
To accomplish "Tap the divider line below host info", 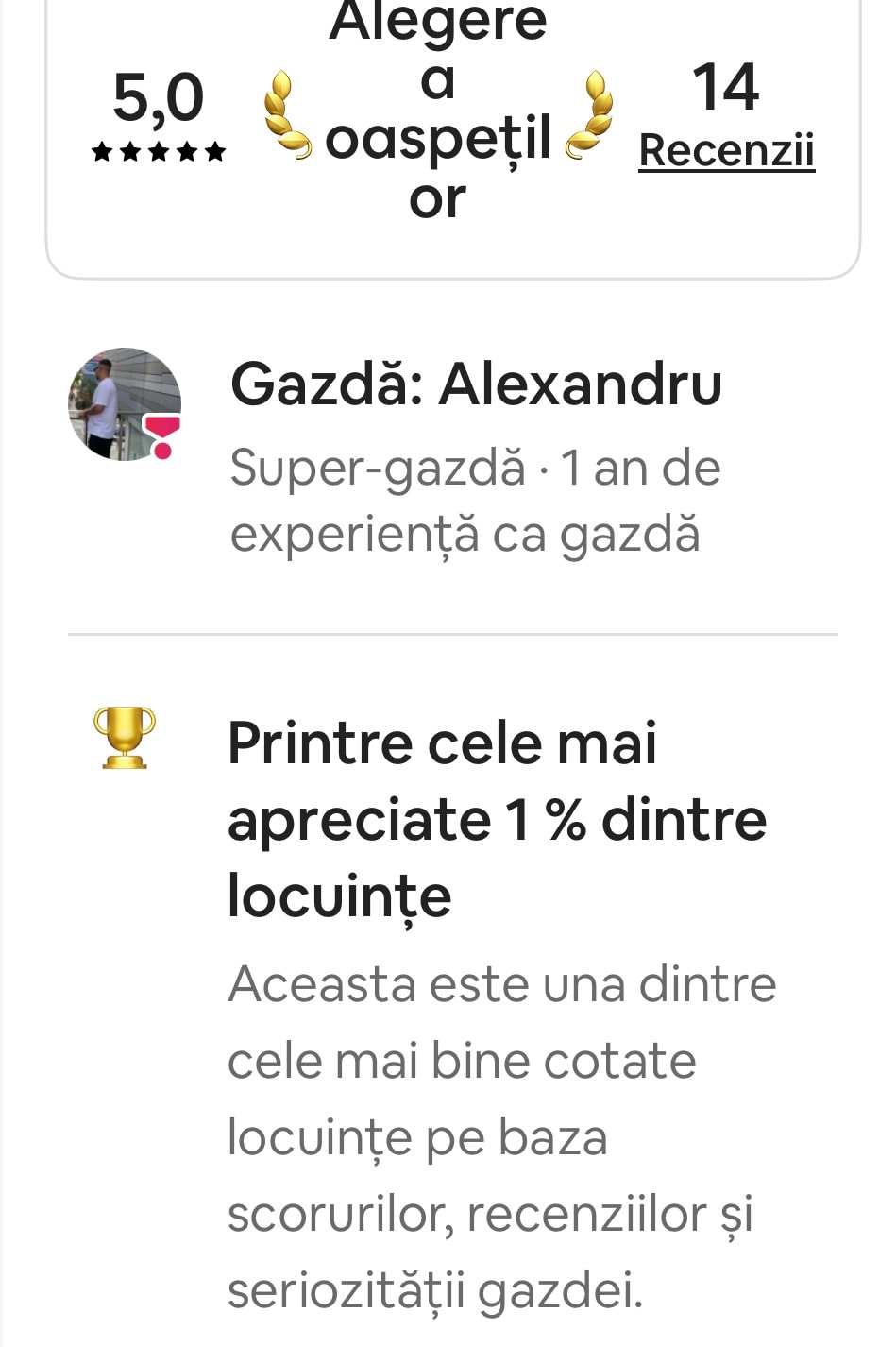I will point(453,635).
